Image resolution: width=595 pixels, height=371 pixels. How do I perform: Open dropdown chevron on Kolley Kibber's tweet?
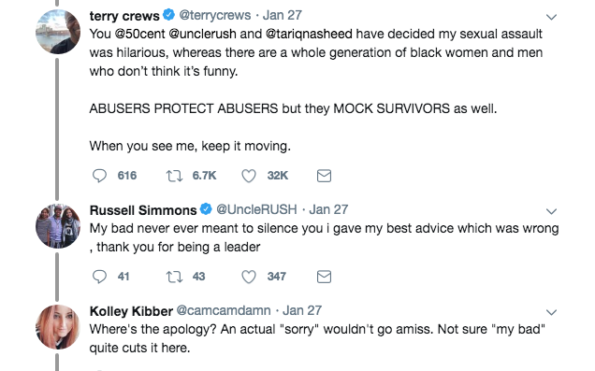click(551, 312)
